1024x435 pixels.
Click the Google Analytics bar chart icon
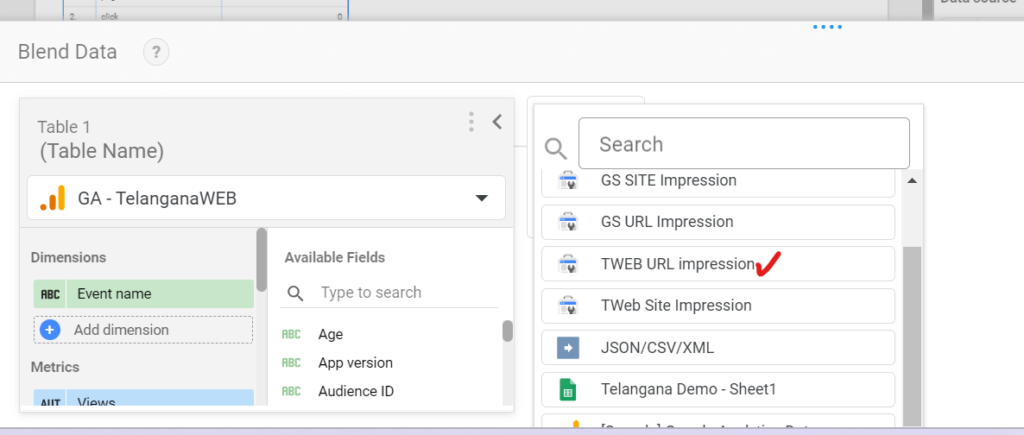point(53,198)
